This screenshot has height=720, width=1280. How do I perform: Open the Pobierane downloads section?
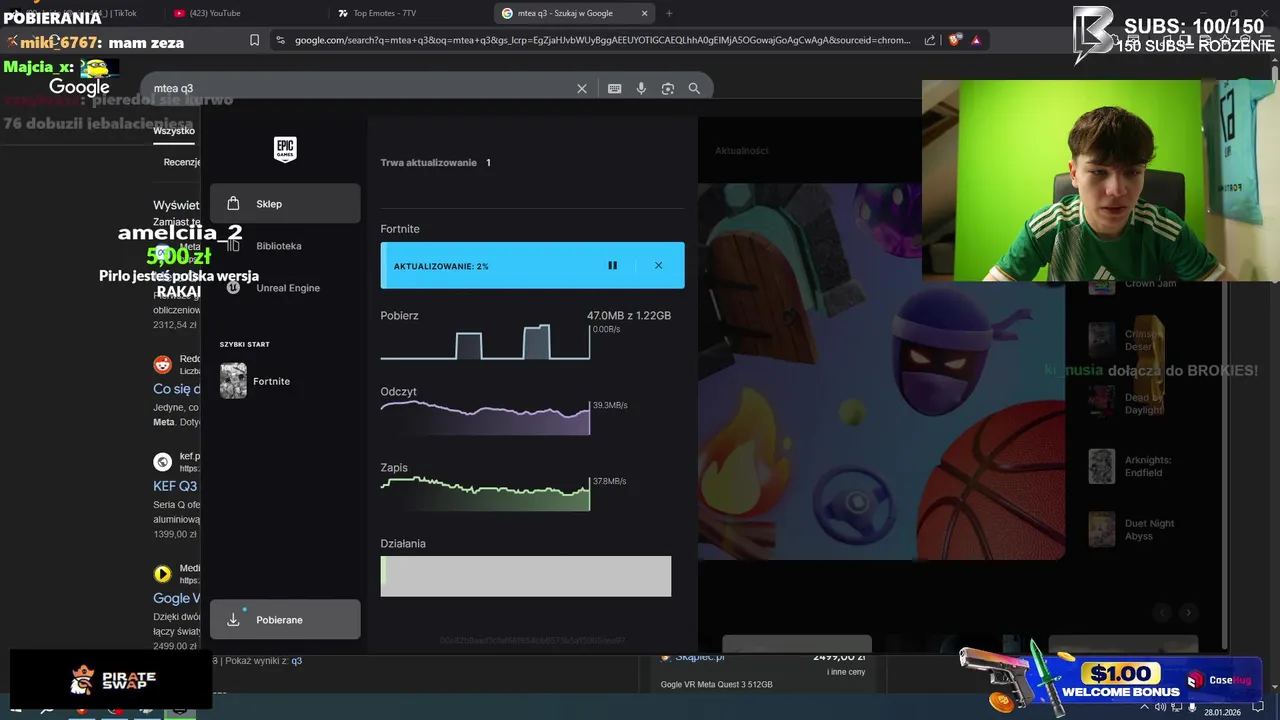tap(285, 620)
